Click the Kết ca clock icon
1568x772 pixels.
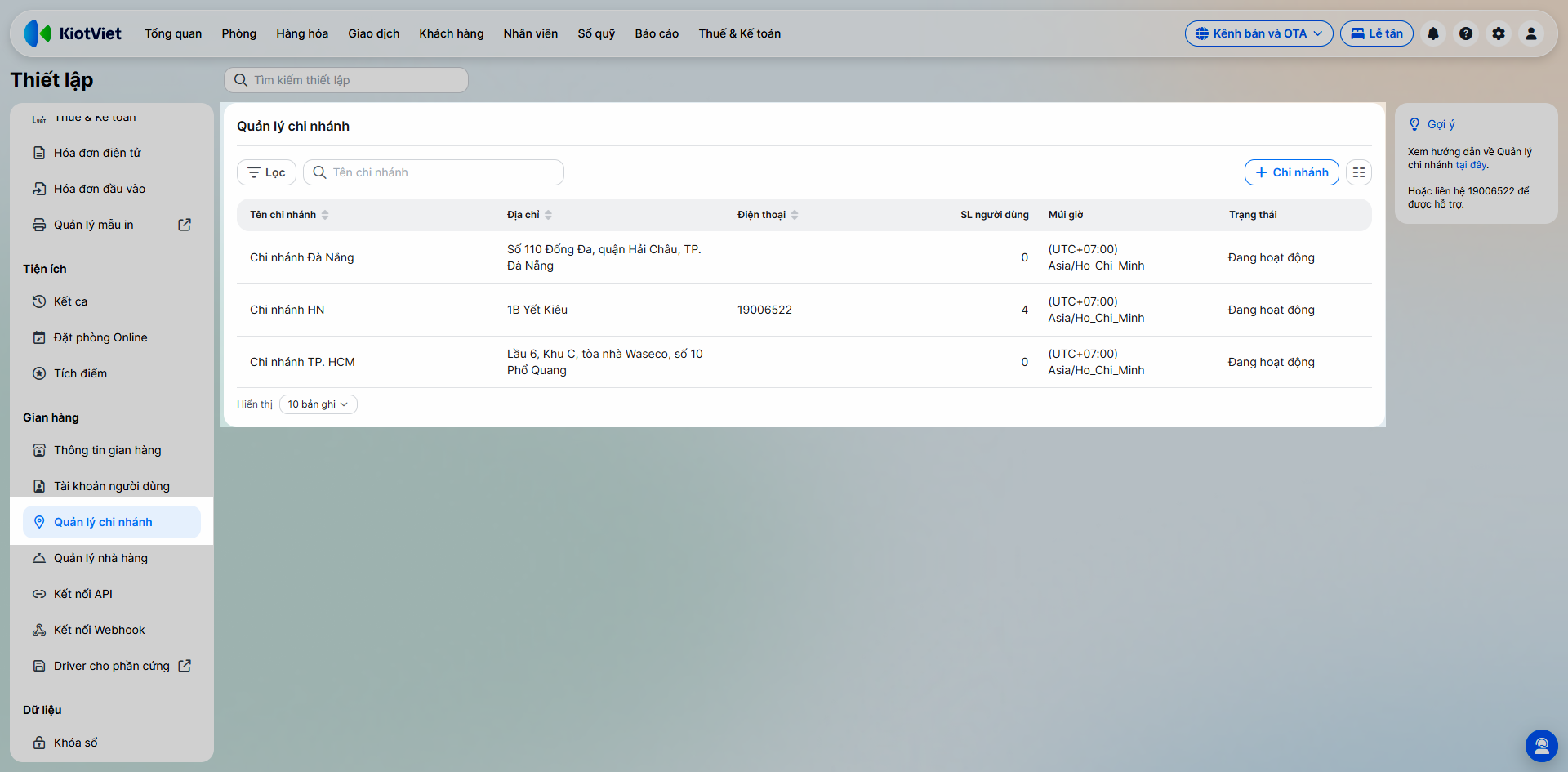(x=39, y=301)
